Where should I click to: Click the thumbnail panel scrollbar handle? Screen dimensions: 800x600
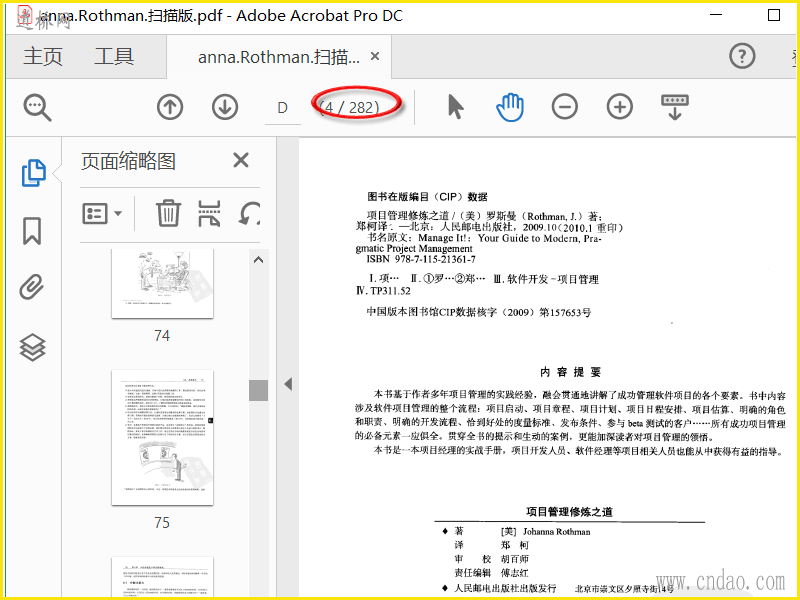point(259,390)
